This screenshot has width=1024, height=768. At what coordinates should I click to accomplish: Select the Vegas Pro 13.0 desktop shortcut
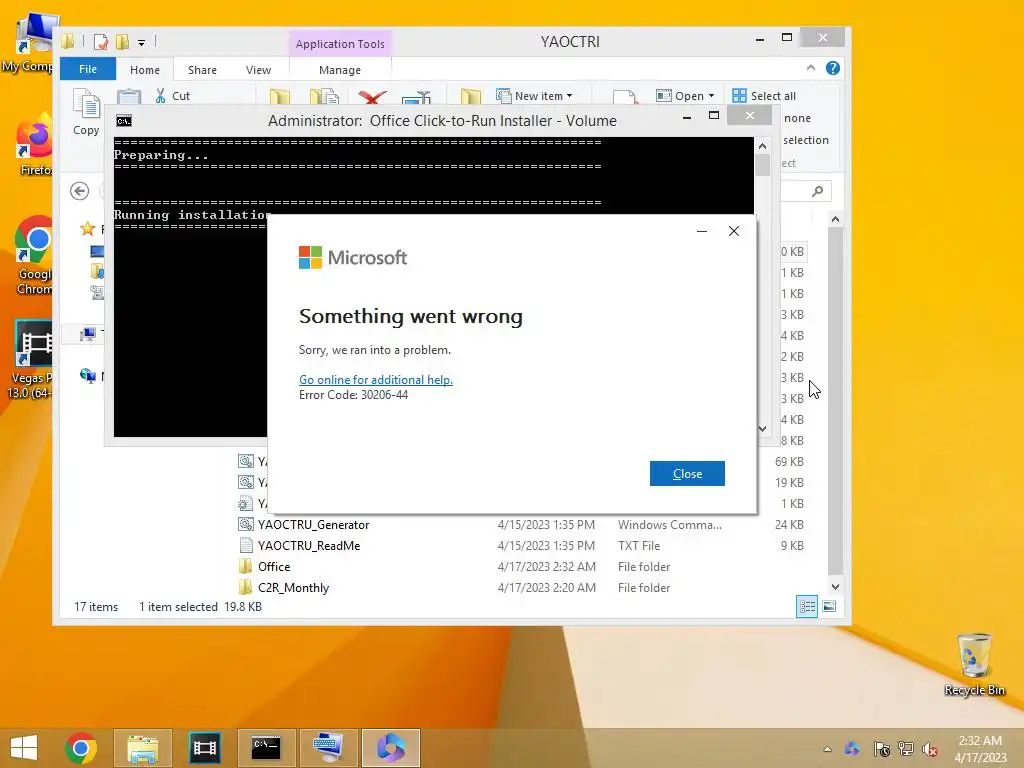(x=31, y=360)
